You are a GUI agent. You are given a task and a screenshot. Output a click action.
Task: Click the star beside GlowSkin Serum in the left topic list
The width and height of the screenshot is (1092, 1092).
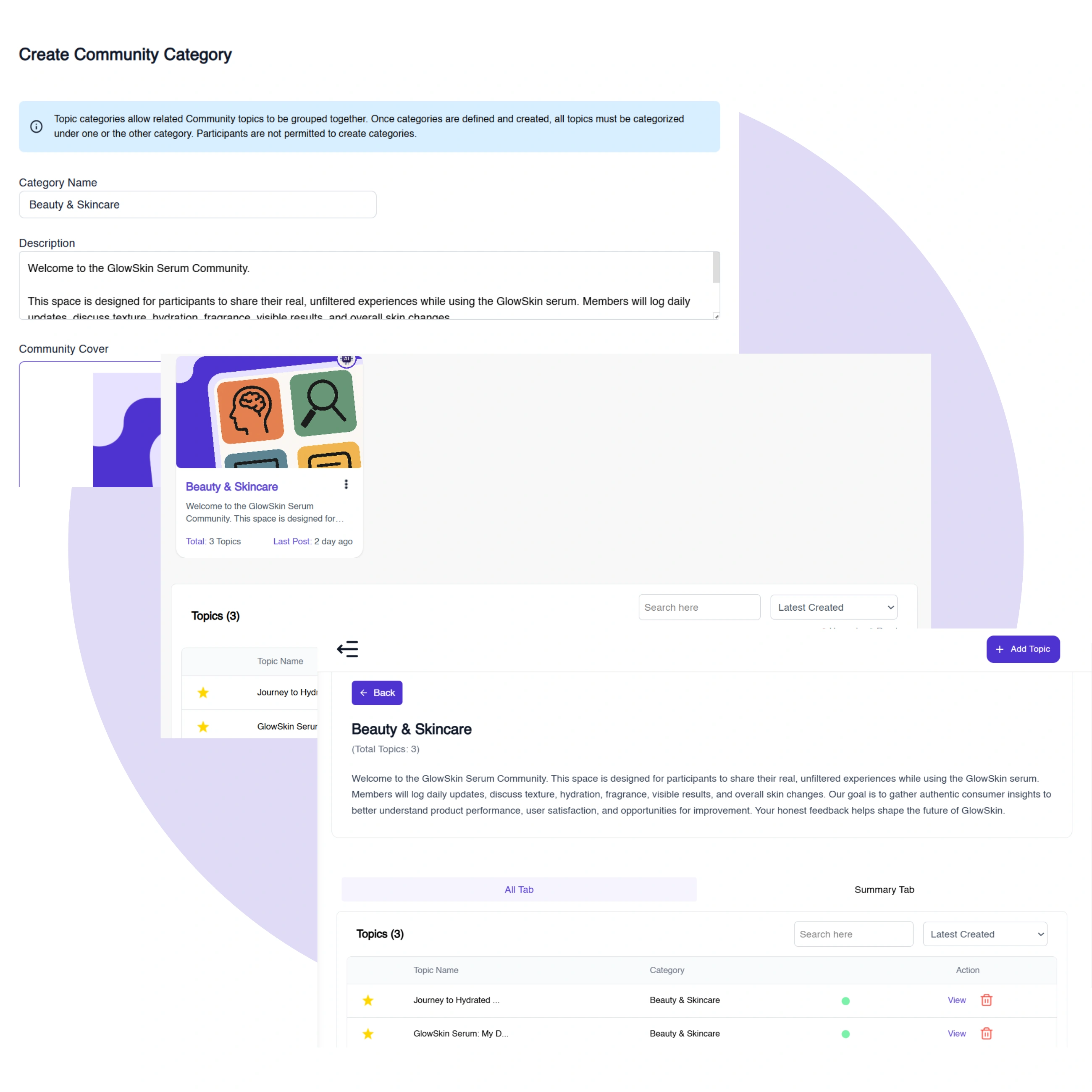tap(203, 727)
